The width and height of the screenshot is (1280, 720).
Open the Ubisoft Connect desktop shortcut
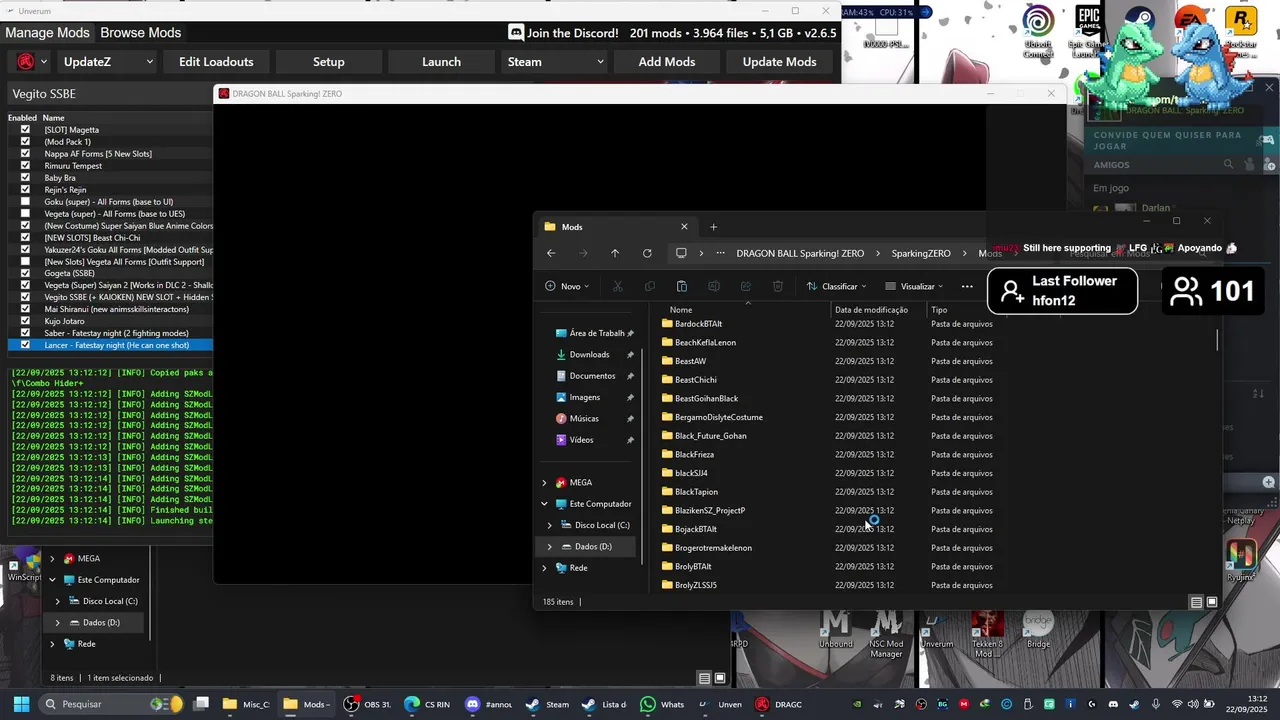coord(1038,32)
